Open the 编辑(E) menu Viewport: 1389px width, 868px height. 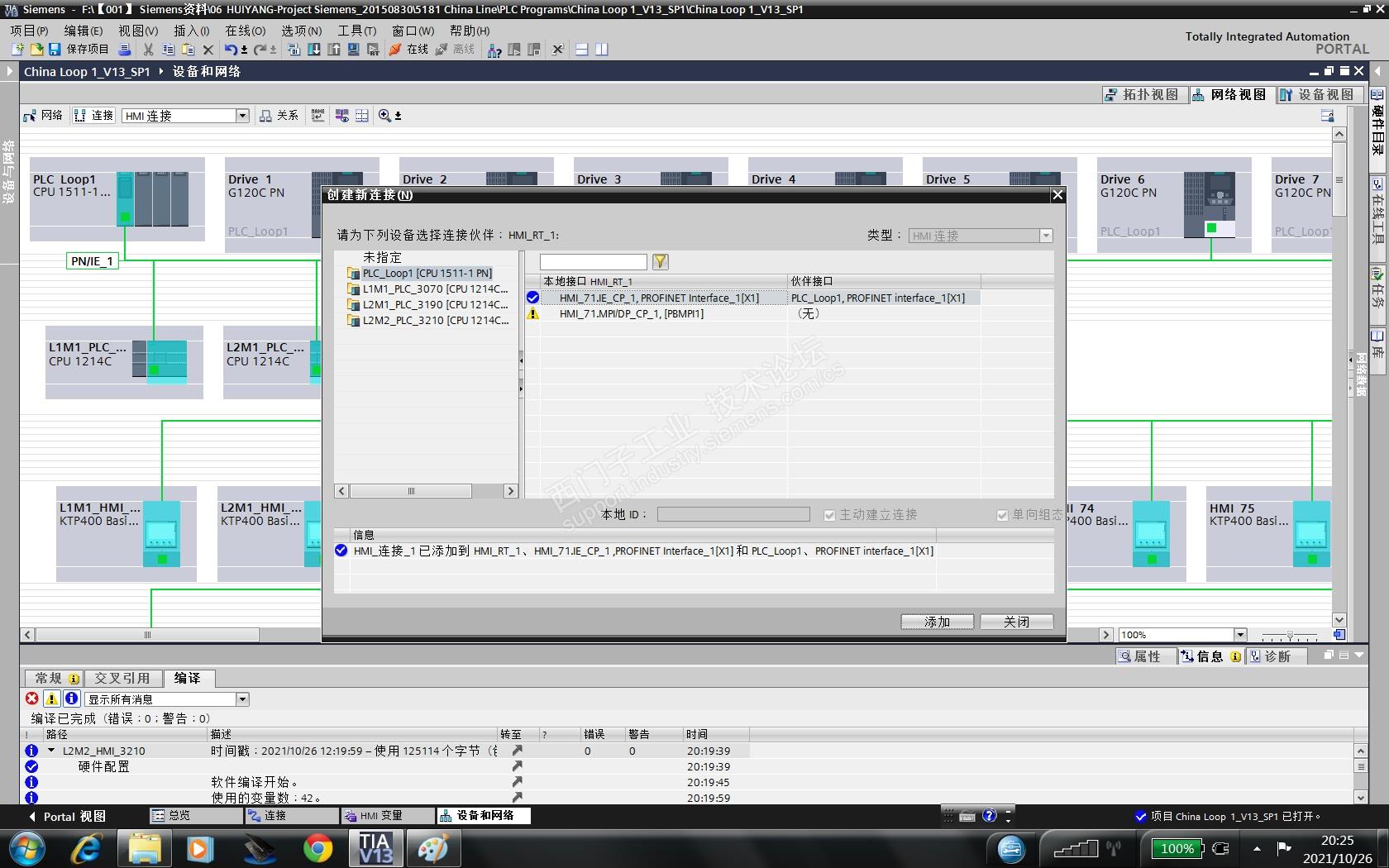click(83, 31)
